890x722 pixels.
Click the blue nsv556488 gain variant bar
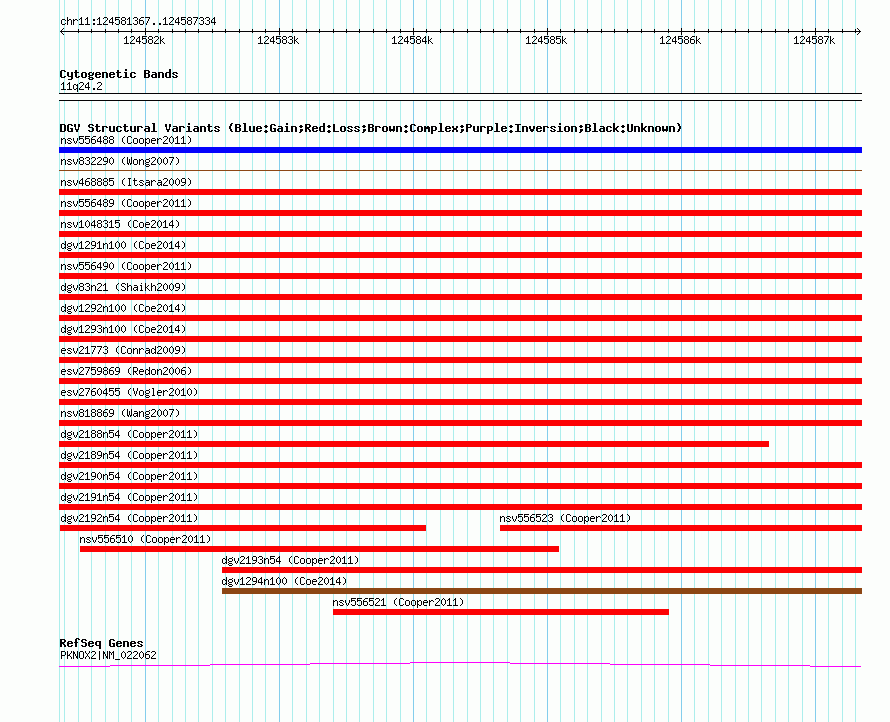(460, 150)
